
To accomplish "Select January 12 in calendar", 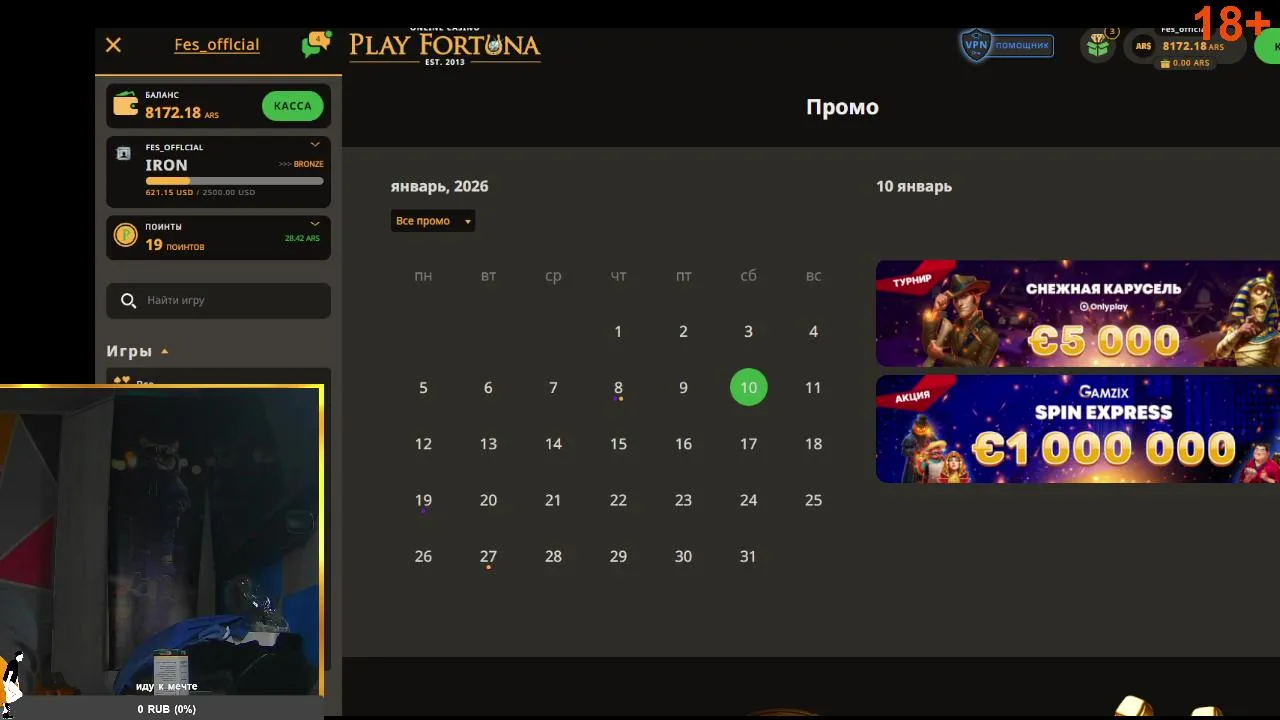I will pyautogui.click(x=423, y=444).
